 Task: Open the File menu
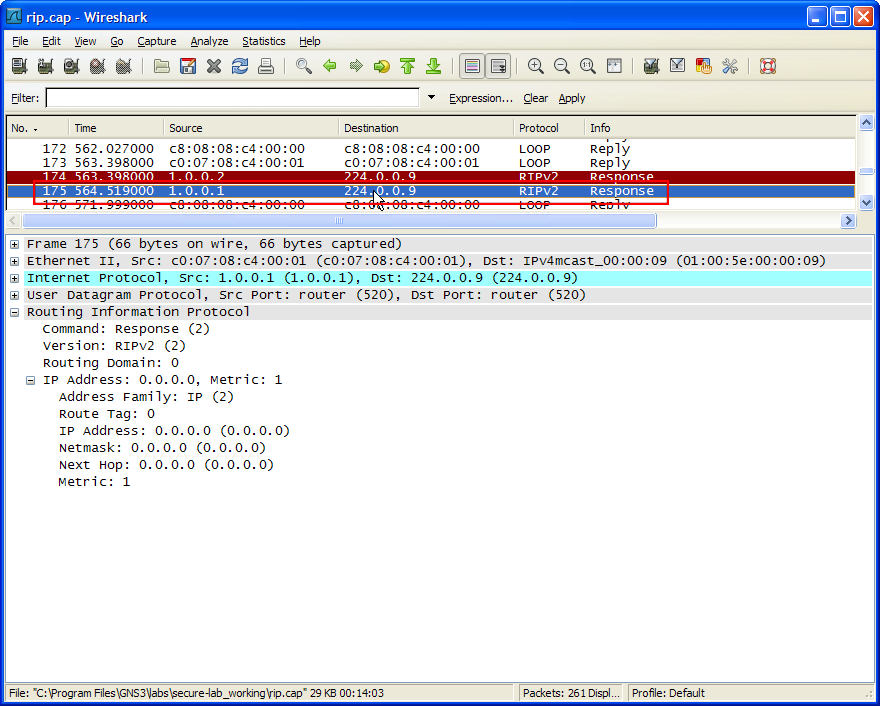tap(20, 41)
